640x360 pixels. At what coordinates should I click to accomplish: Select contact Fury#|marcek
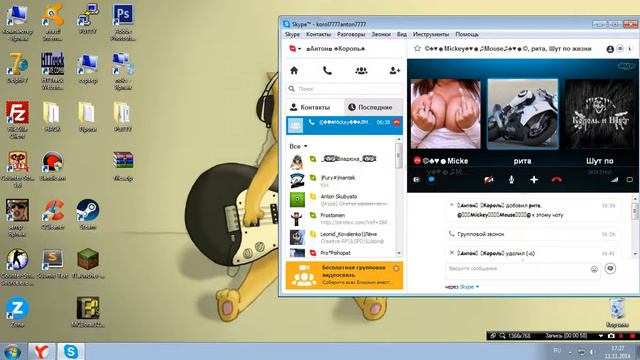pyautogui.click(x=341, y=181)
